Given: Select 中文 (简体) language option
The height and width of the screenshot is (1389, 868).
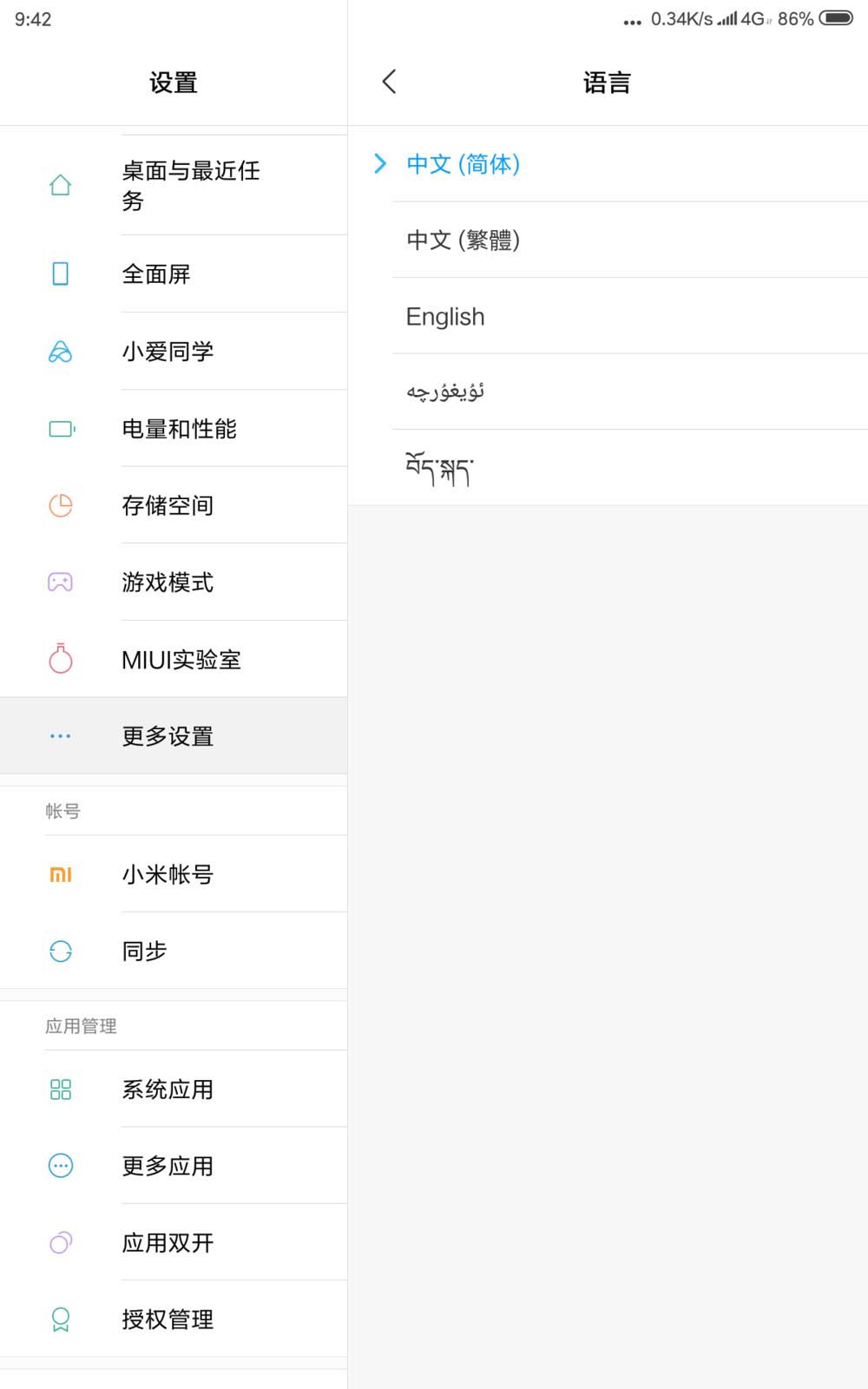Looking at the screenshot, I should point(463,164).
